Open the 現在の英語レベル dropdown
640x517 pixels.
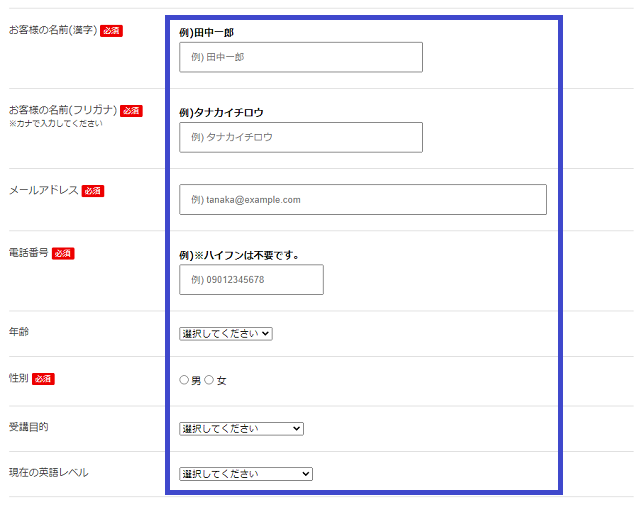point(246,474)
